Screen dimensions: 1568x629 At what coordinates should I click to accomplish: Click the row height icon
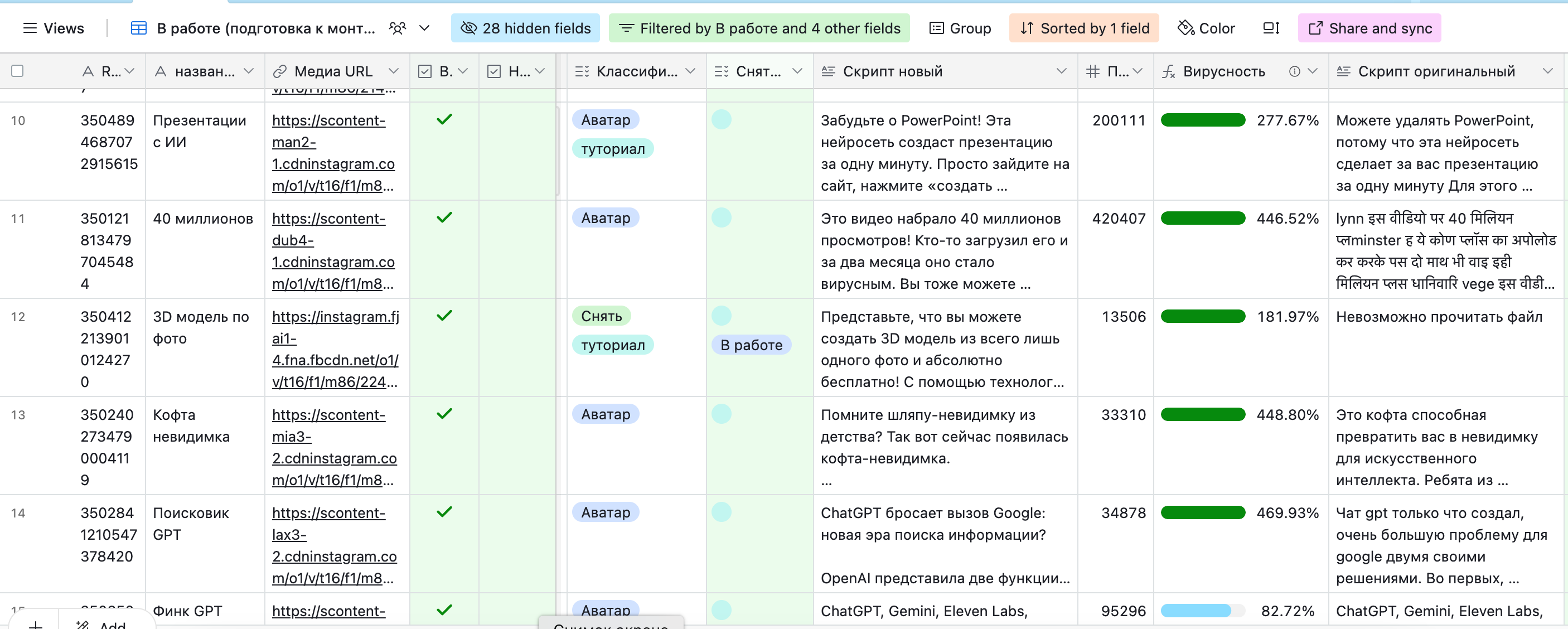click(x=1270, y=28)
